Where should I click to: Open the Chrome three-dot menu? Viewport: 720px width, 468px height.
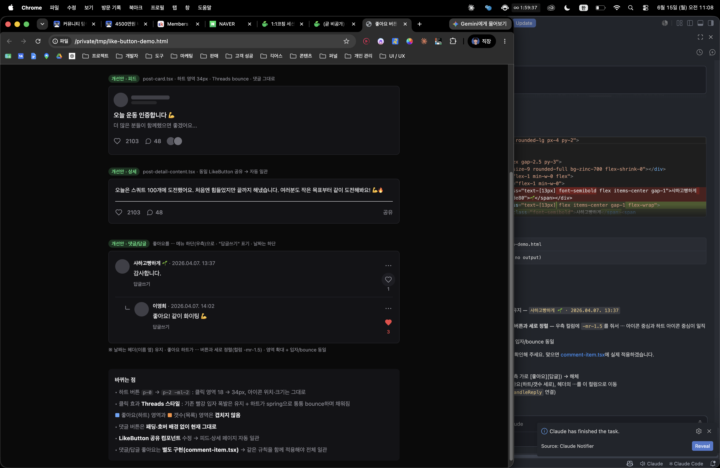point(505,41)
